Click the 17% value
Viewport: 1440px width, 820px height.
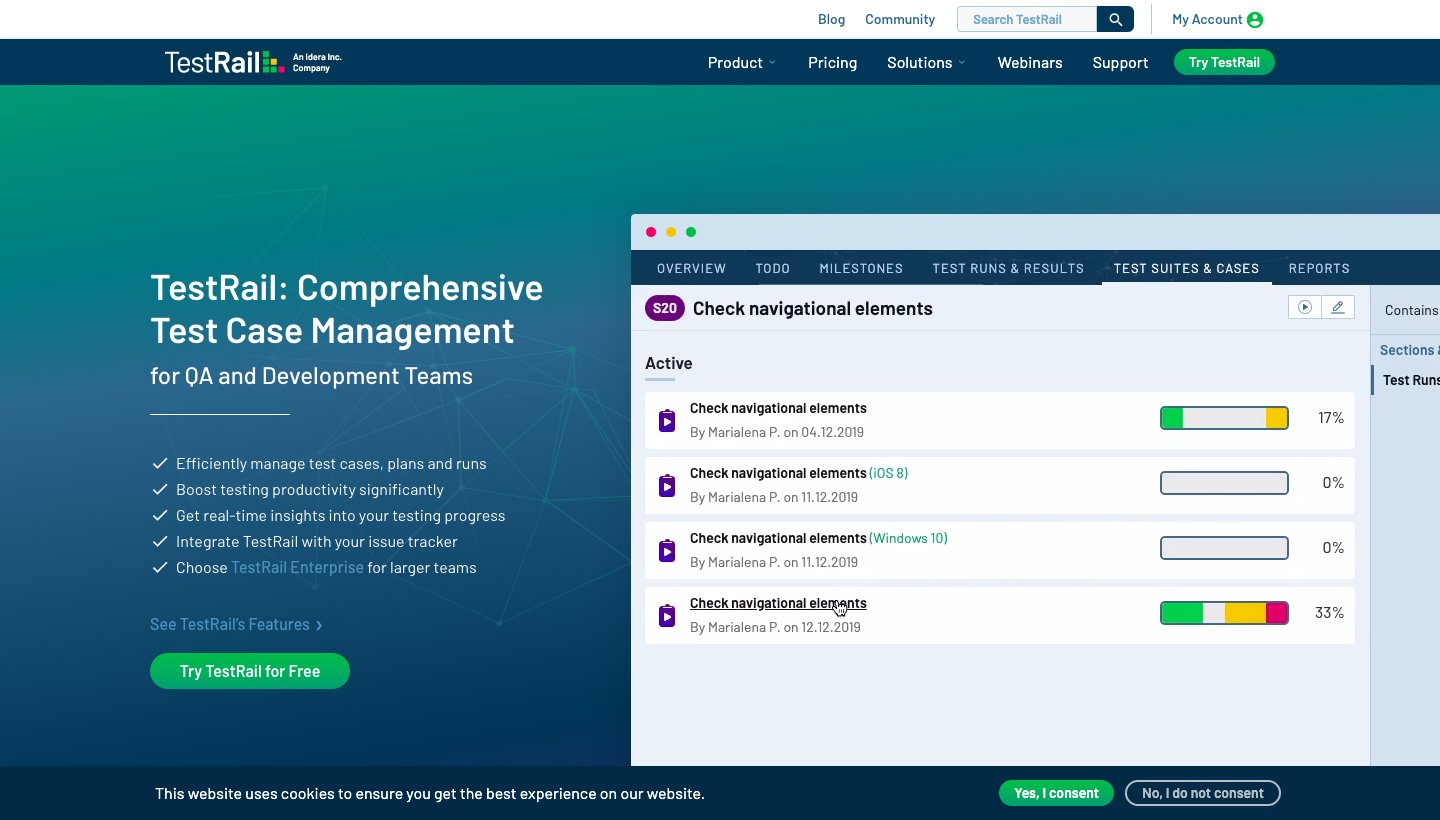coord(1331,418)
